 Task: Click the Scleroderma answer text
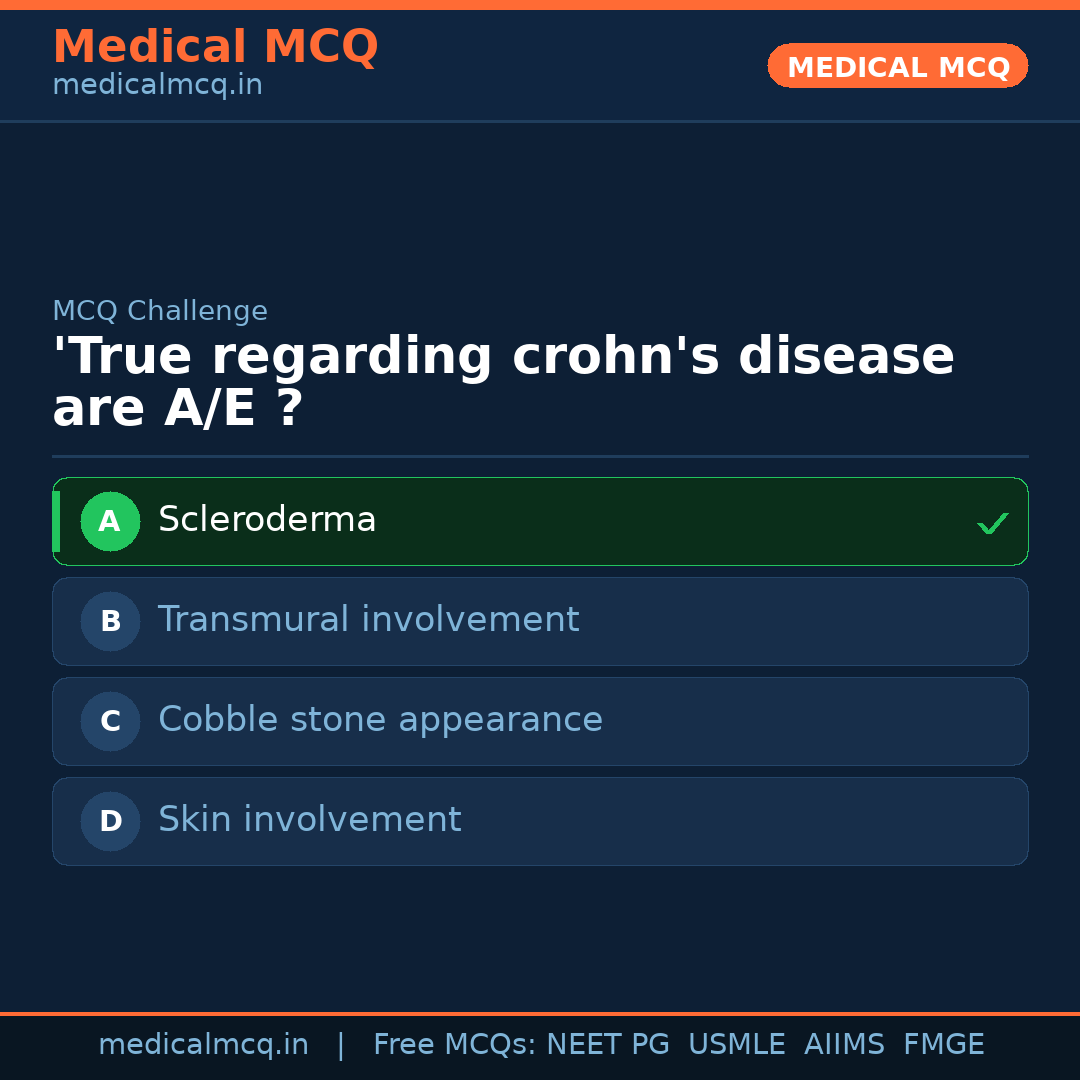tap(267, 520)
